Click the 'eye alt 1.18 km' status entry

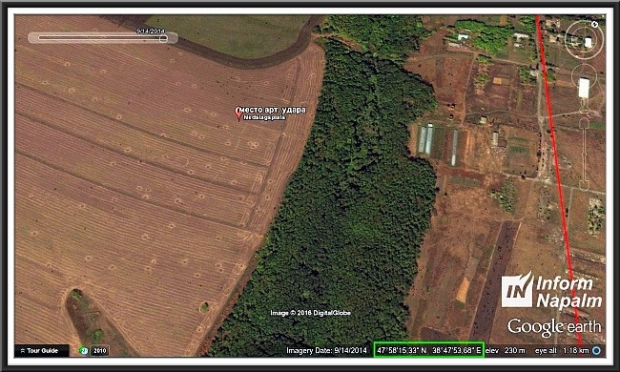pyautogui.click(x=562, y=351)
